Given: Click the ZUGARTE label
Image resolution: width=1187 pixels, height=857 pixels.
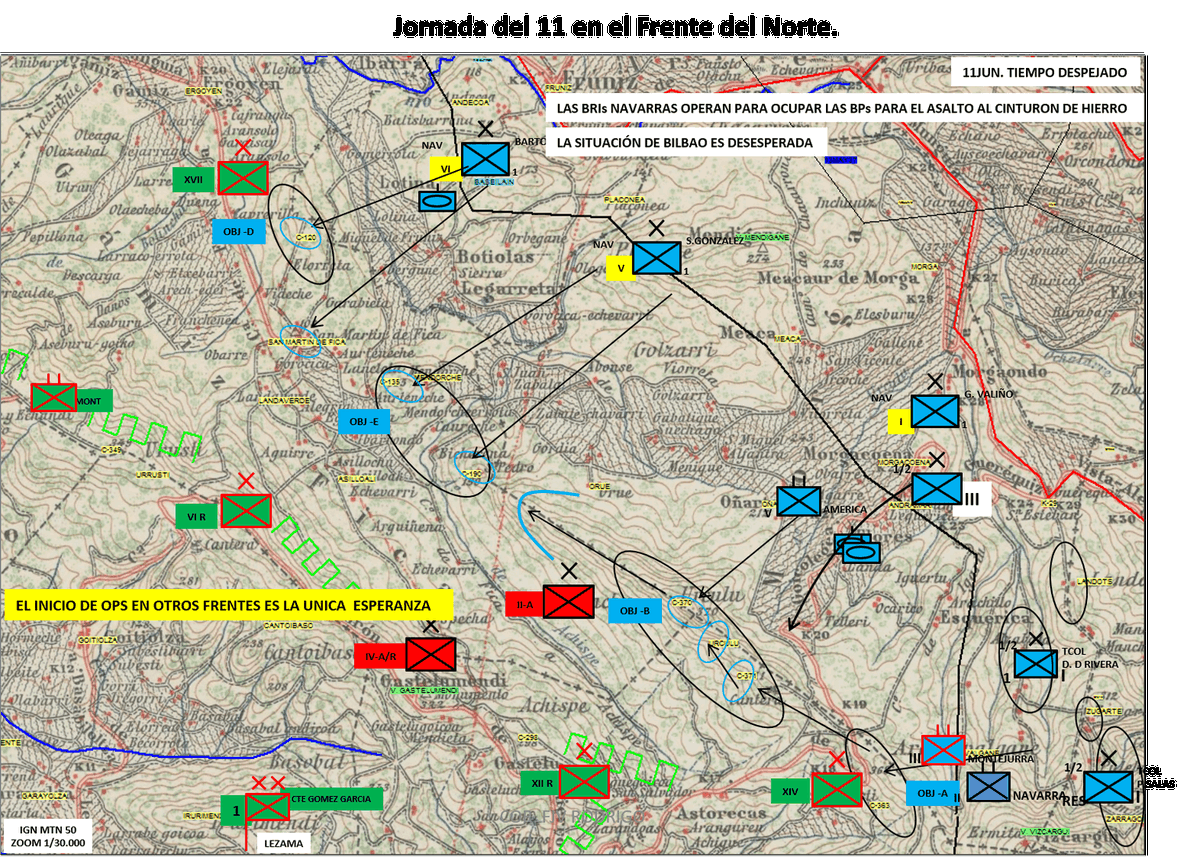Looking at the screenshot, I should pyautogui.click(x=1104, y=712).
